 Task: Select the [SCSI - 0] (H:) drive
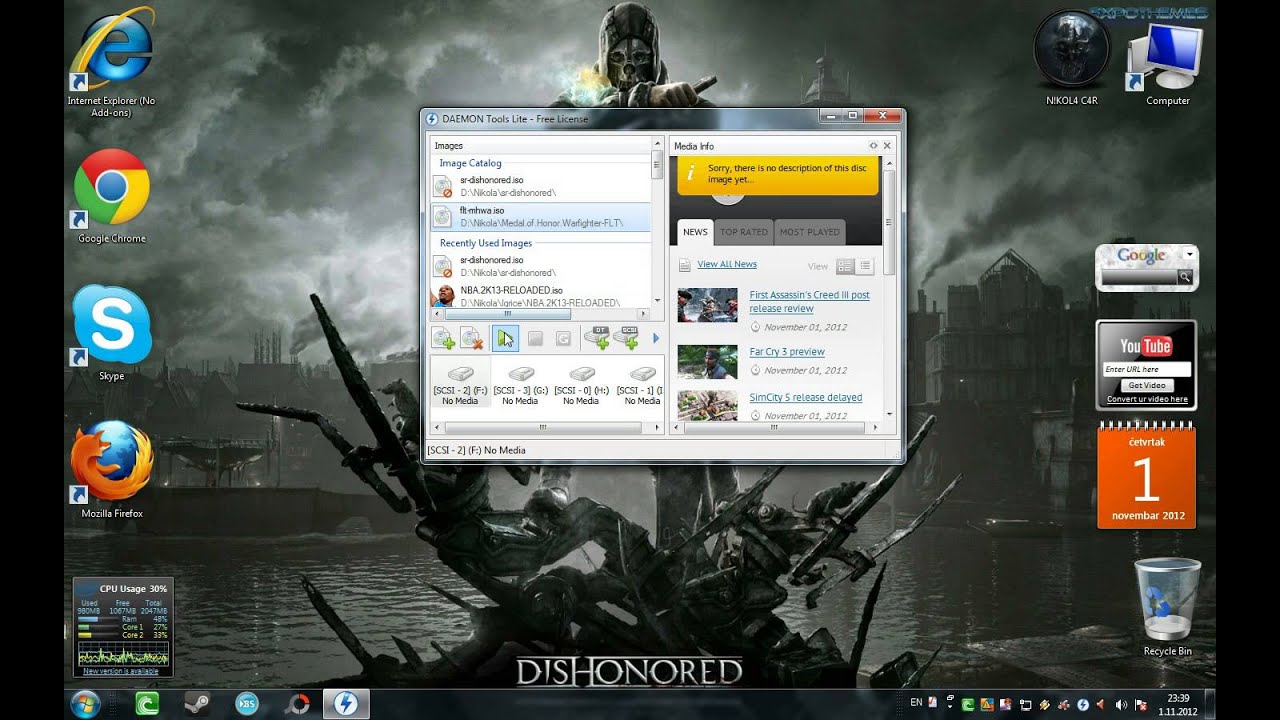pyautogui.click(x=581, y=384)
